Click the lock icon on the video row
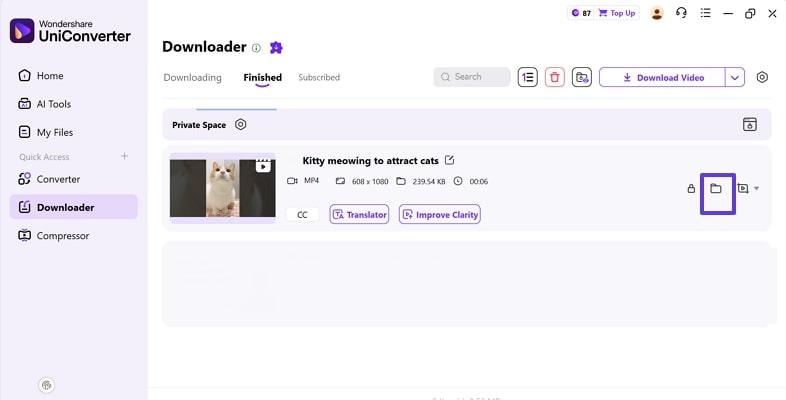 click(x=691, y=188)
